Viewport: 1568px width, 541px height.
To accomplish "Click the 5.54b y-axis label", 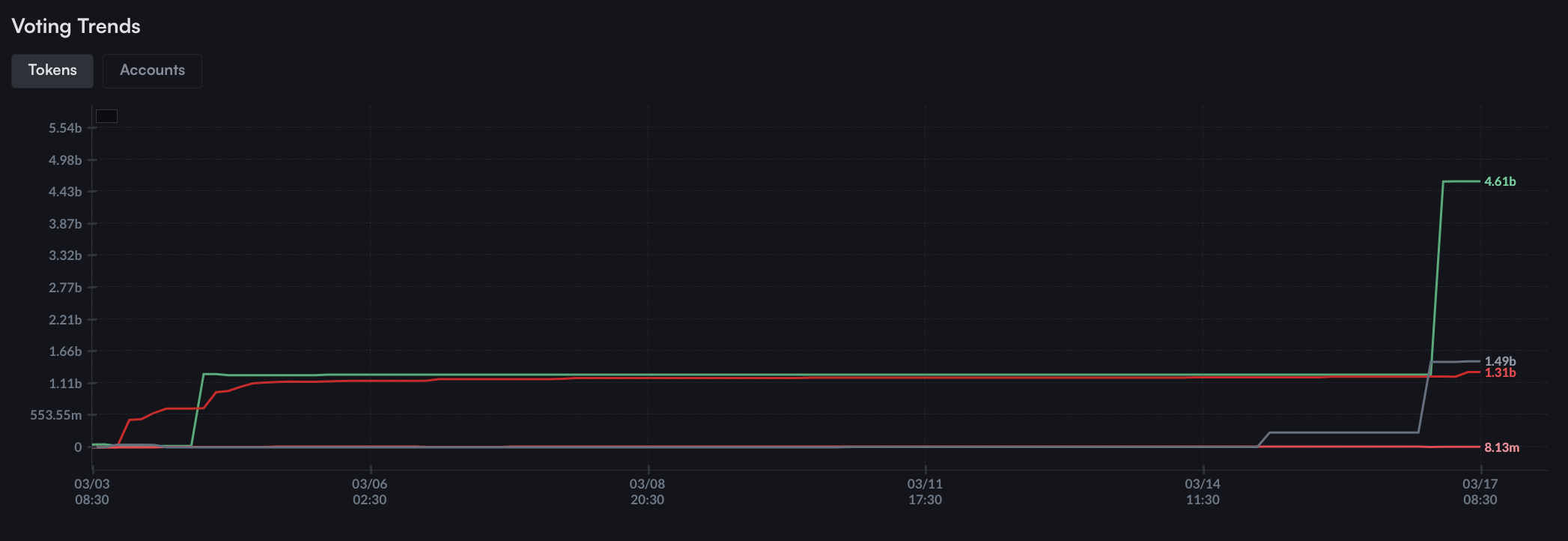I will [65, 128].
